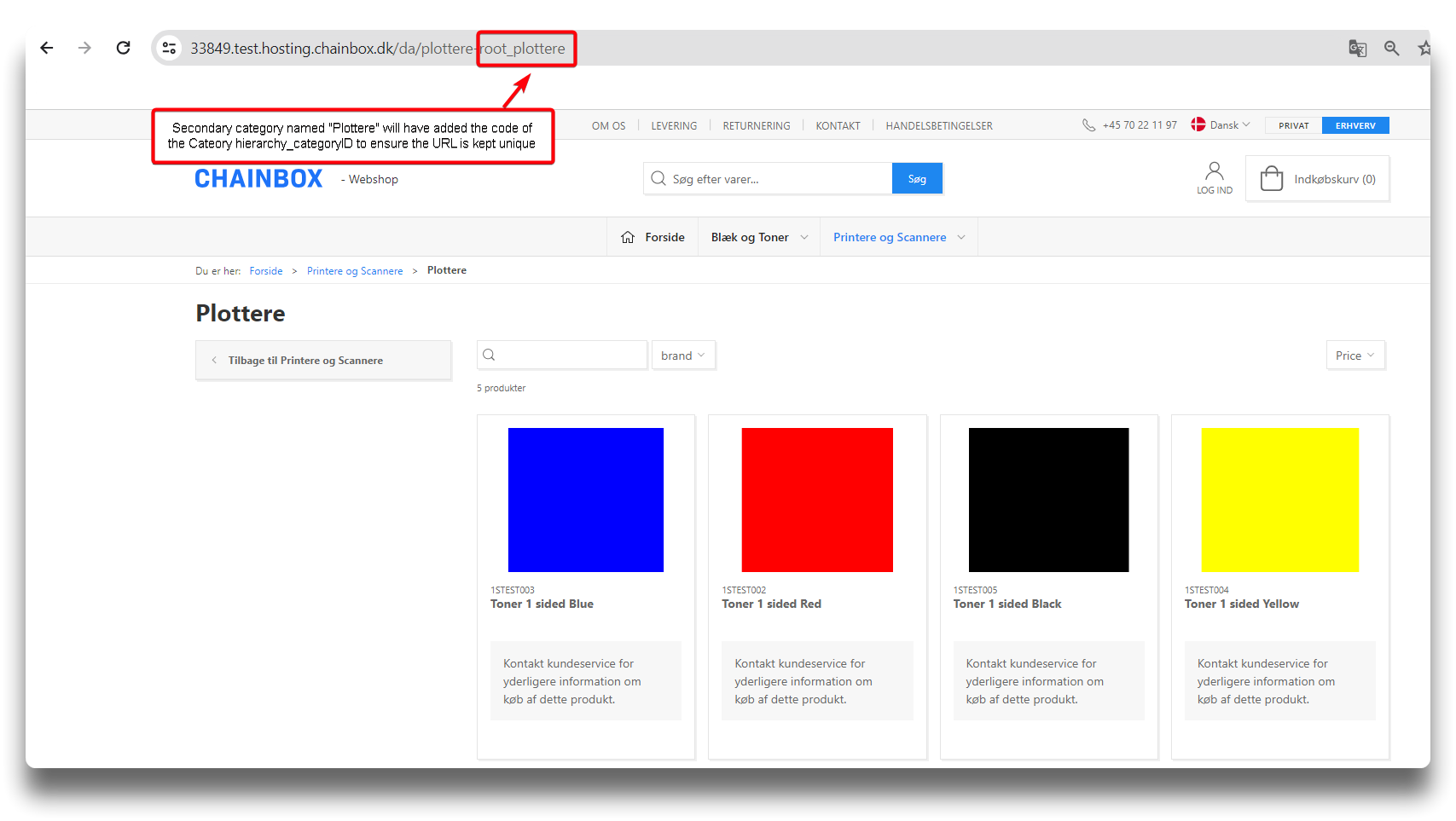Switch to PRIVAT customer mode
Screen dimensions: 1456x821
(x=1293, y=125)
